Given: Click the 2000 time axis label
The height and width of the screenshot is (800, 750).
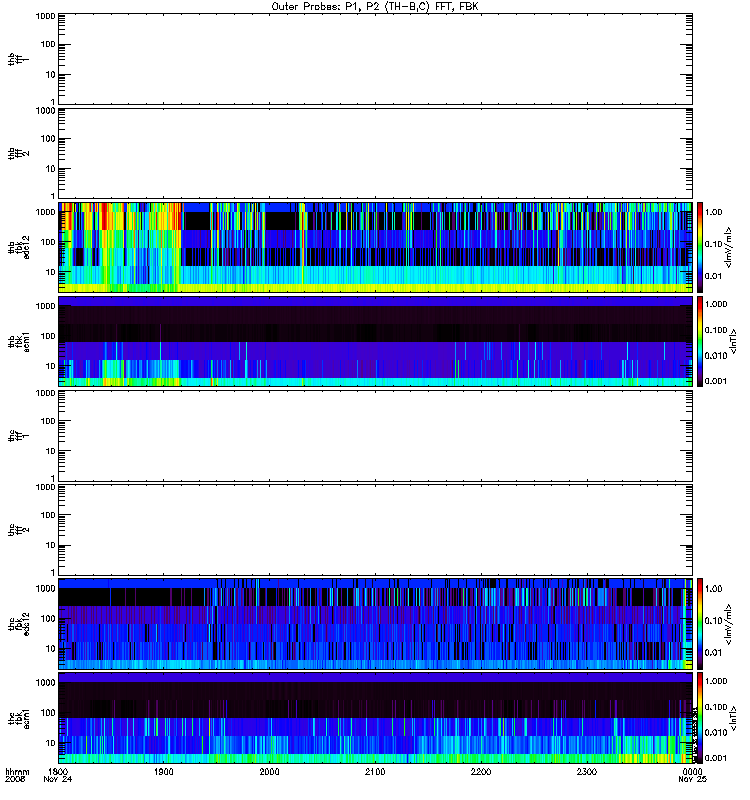Looking at the screenshot, I should (x=269, y=771).
